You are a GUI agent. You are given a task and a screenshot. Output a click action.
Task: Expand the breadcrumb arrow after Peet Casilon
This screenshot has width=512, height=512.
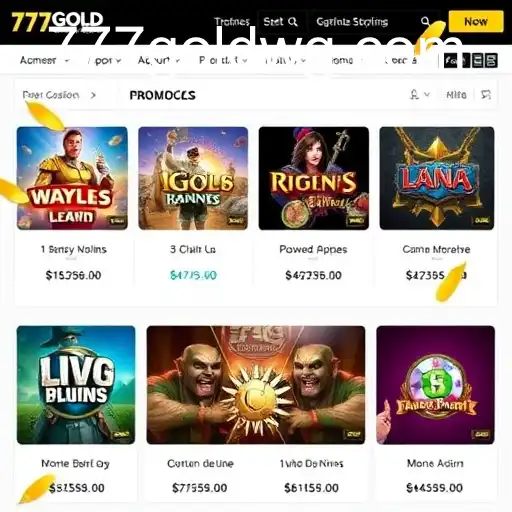click(93, 95)
